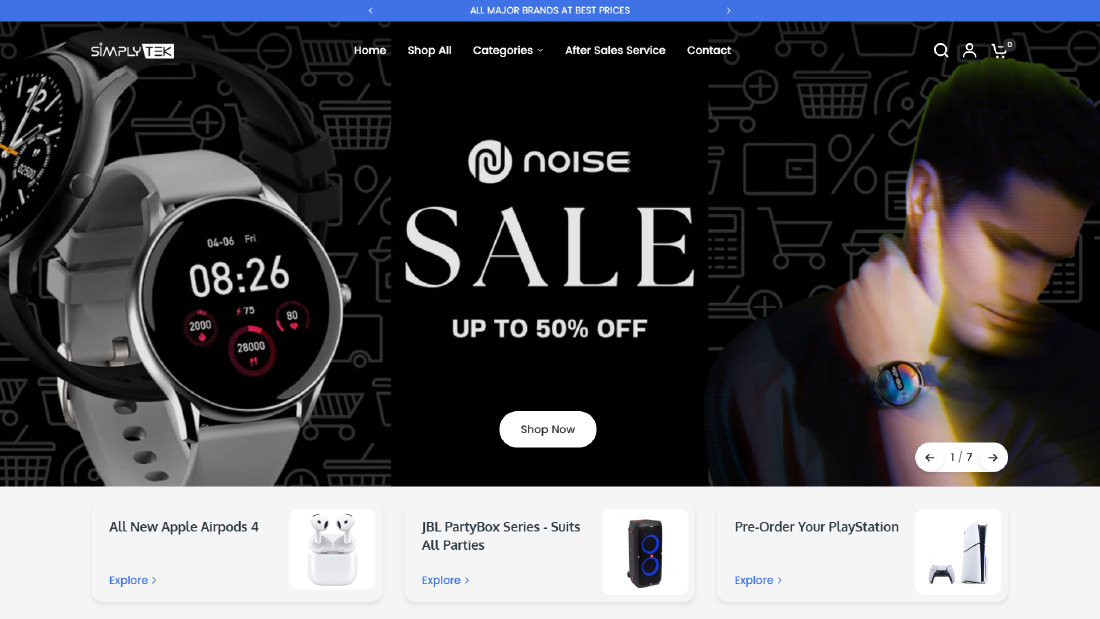Click the Shop Now button

point(547,430)
